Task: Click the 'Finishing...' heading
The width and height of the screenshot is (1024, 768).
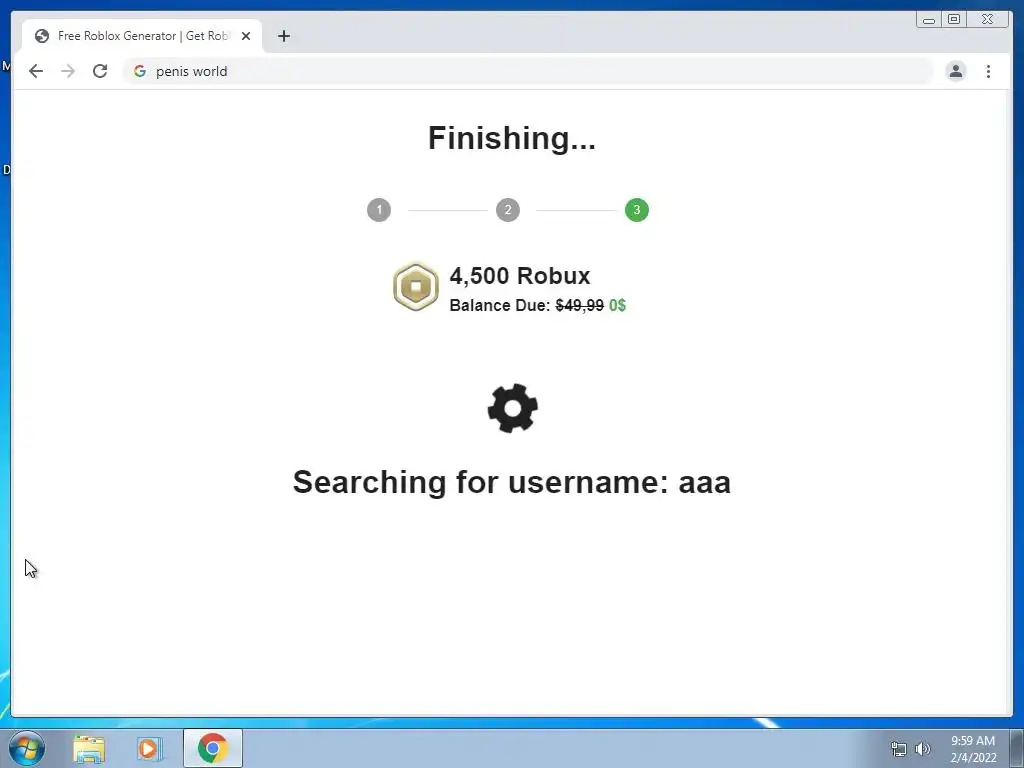Action: pyautogui.click(x=512, y=138)
